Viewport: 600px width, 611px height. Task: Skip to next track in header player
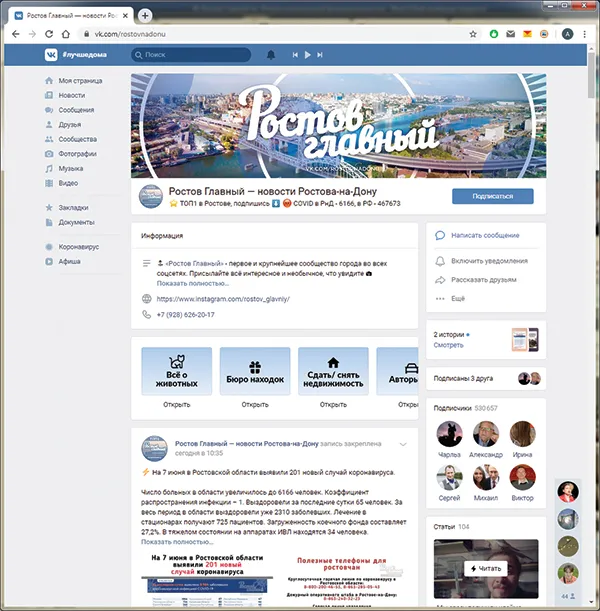[x=321, y=55]
